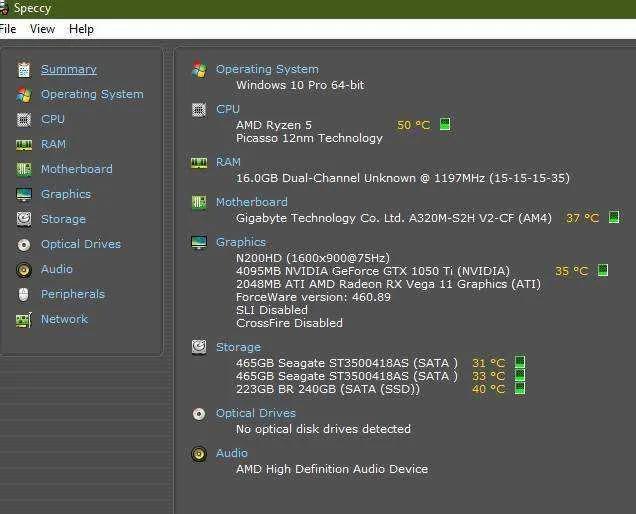Click the Network sidebar card icon
The height and width of the screenshot is (514, 636).
24,320
